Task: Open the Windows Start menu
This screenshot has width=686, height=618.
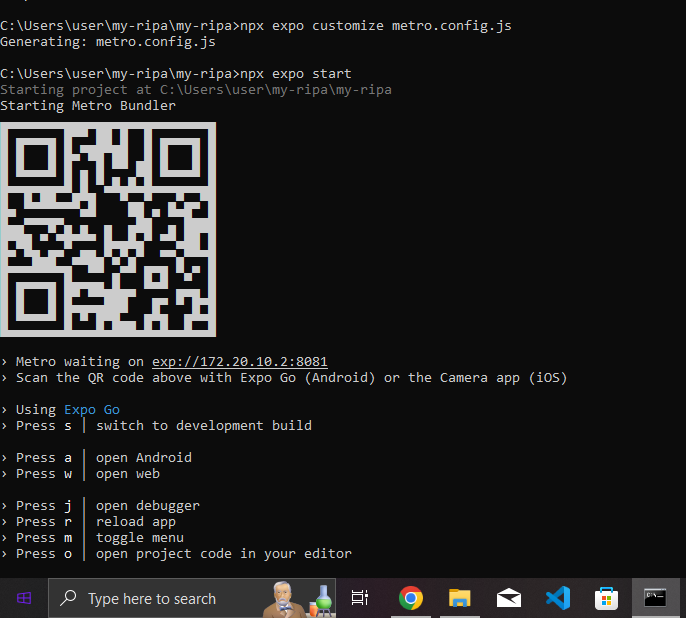Action: [24, 598]
